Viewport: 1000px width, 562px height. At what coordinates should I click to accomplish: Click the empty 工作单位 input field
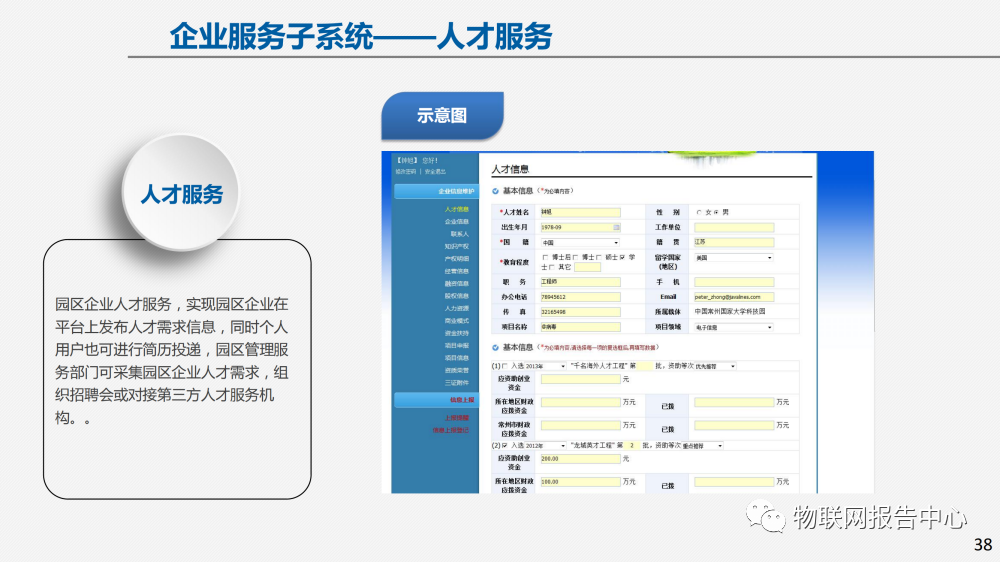pyautogui.click(x=734, y=227)
